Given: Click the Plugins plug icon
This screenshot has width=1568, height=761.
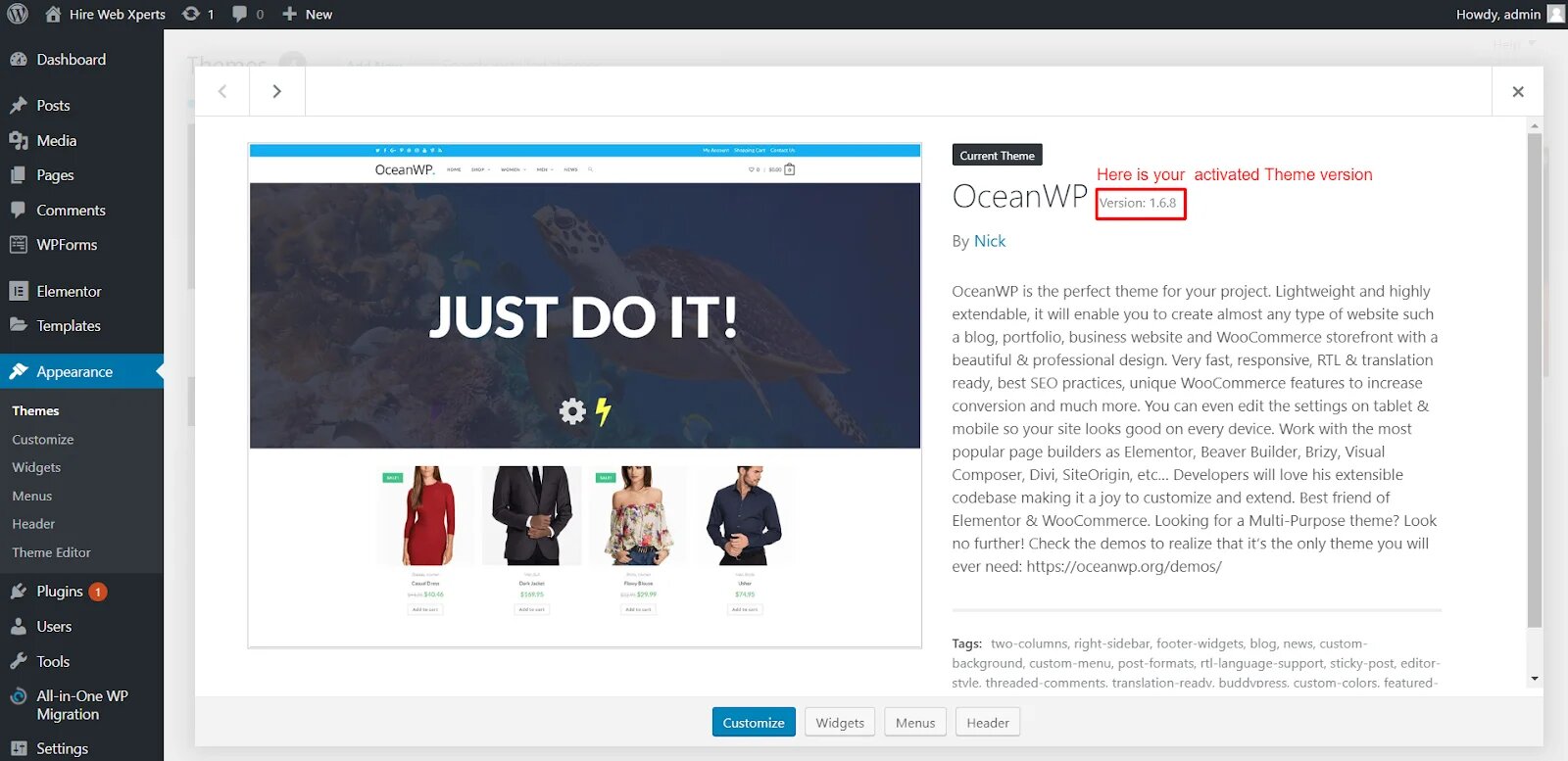Looking at the screenshot, I should (x=19, y=591).
